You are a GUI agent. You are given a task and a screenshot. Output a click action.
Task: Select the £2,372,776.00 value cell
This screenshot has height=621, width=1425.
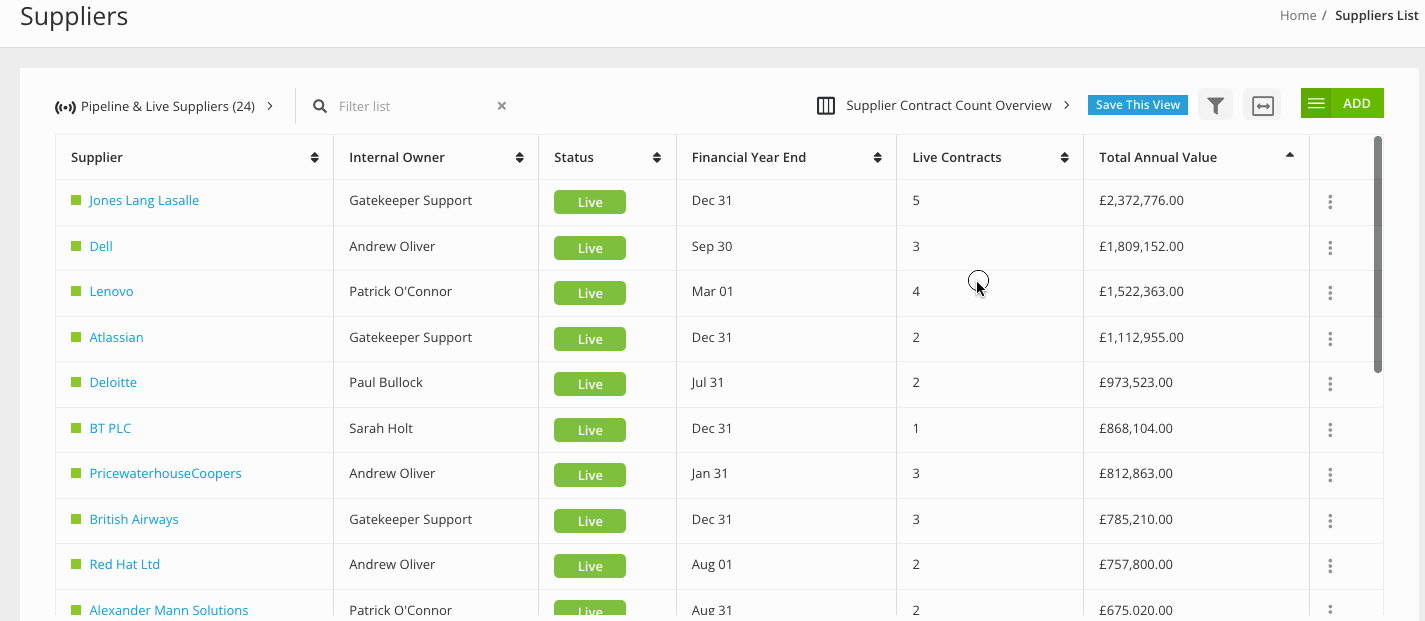(1141, 200)
